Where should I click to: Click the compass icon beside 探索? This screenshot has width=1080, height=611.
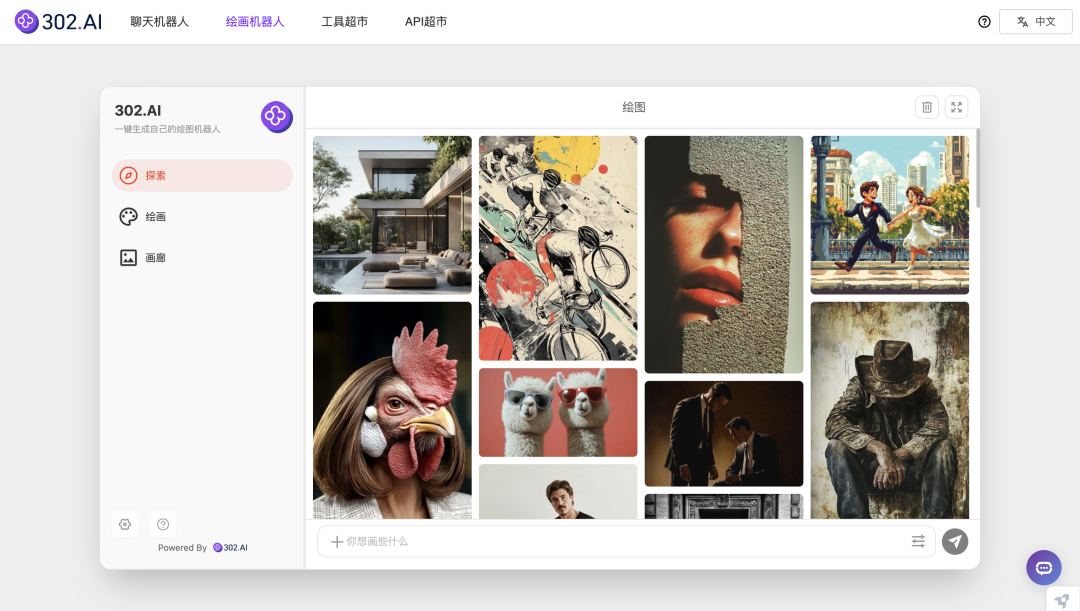128,175
